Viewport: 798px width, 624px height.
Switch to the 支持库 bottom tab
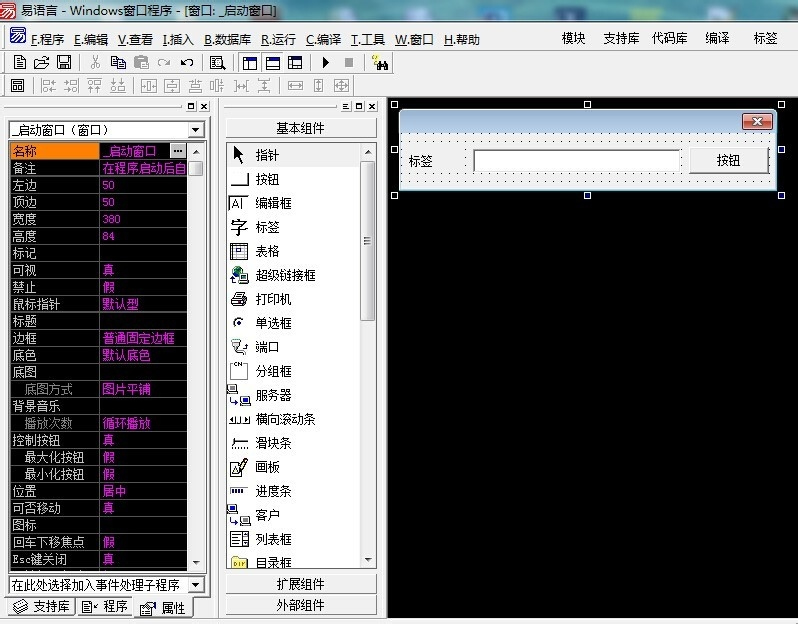[x=42, y=606]
